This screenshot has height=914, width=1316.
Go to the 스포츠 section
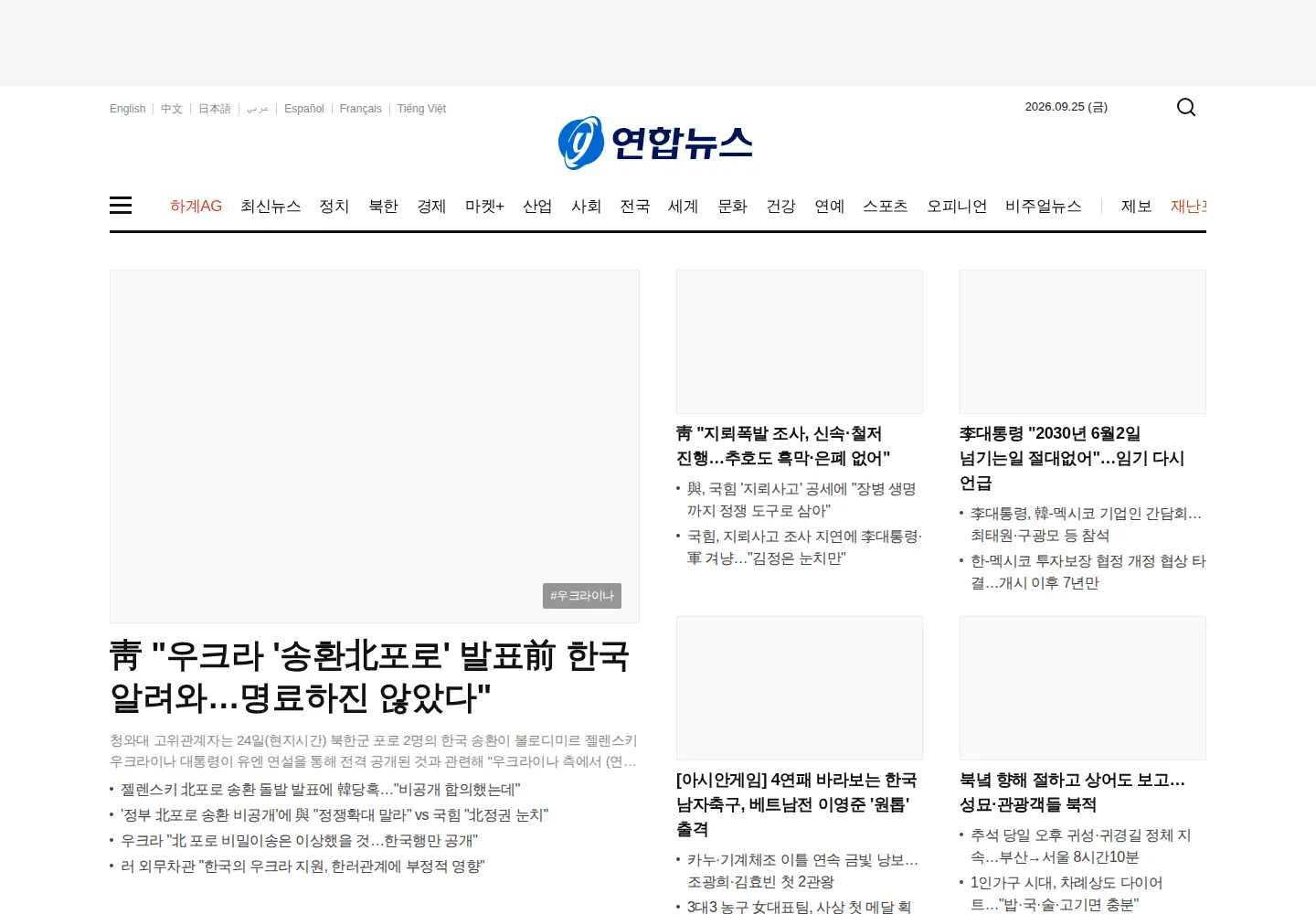(x=886, y=207)
